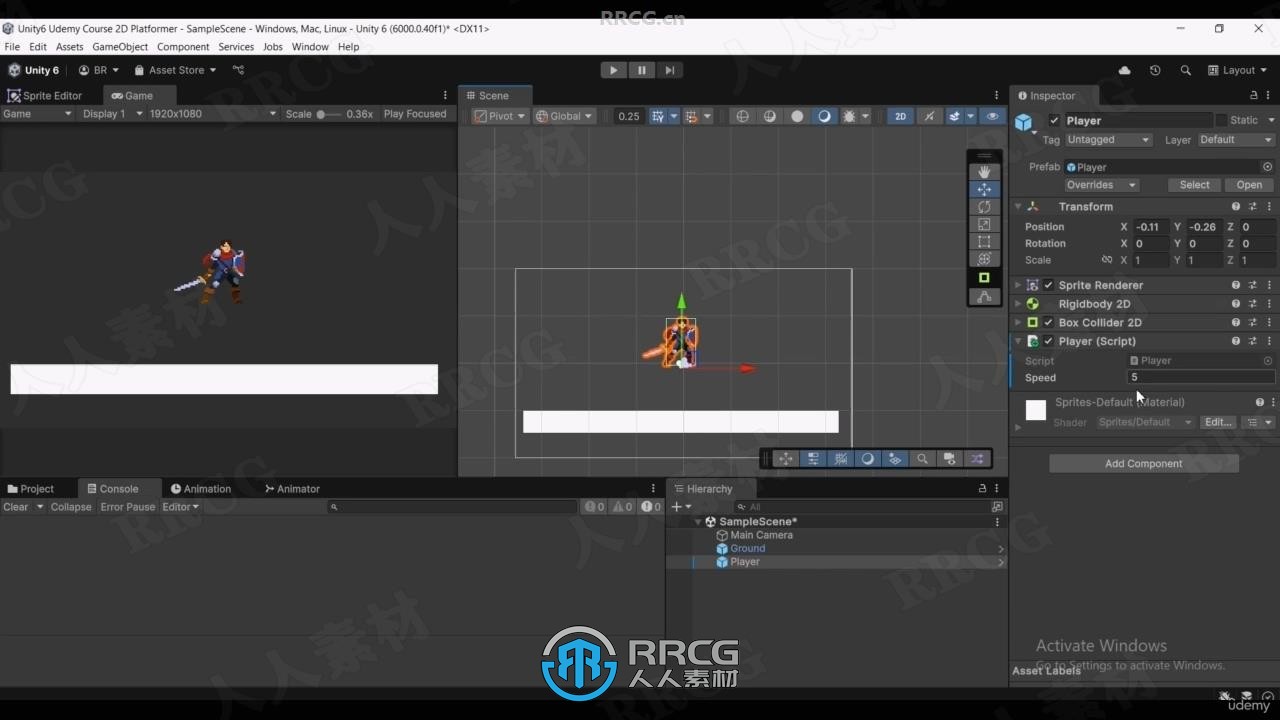Open the prefab Overrides dropdown
This screenshot has height=720, width=1280.
point(1101,185)
